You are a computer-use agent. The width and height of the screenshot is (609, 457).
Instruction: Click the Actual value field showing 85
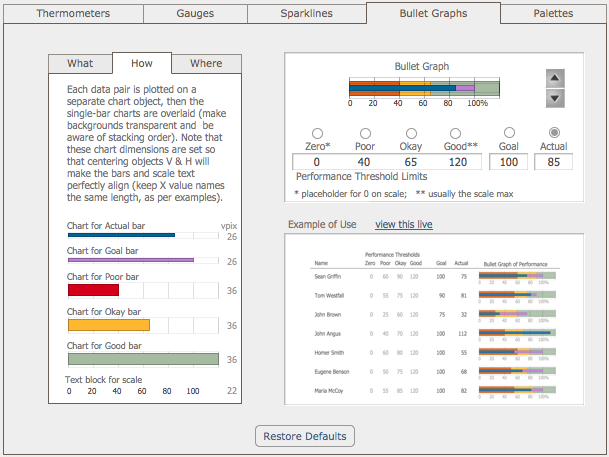tap(553, 162)
